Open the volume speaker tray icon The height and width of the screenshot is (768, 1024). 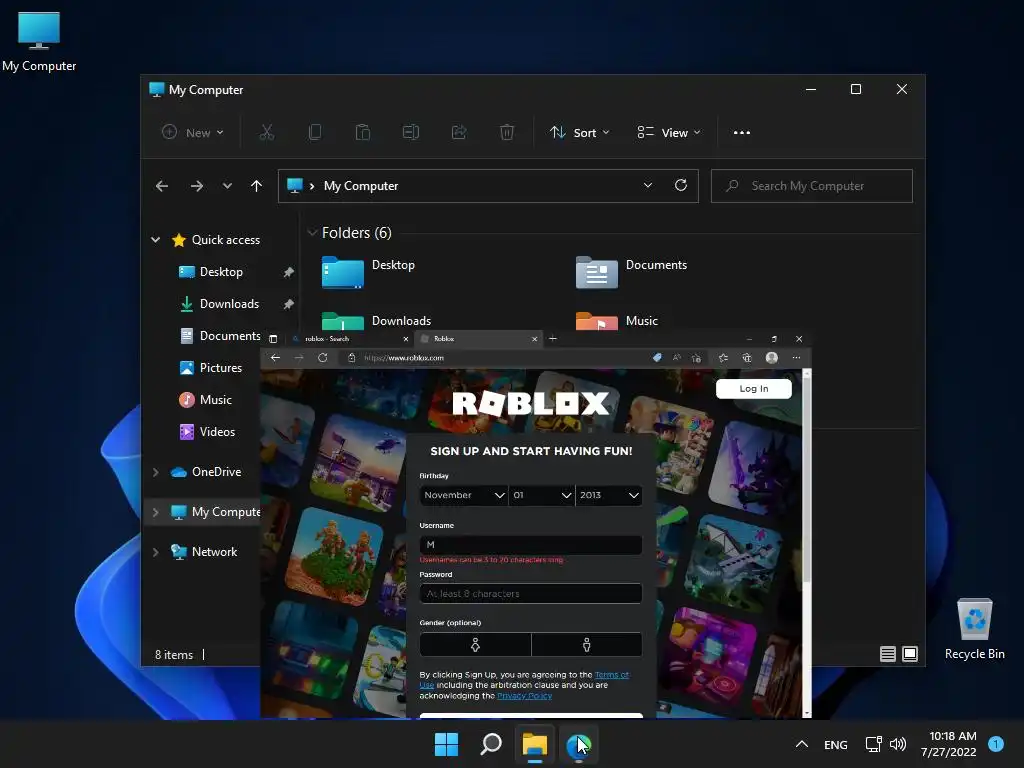[x=898, y=744]
